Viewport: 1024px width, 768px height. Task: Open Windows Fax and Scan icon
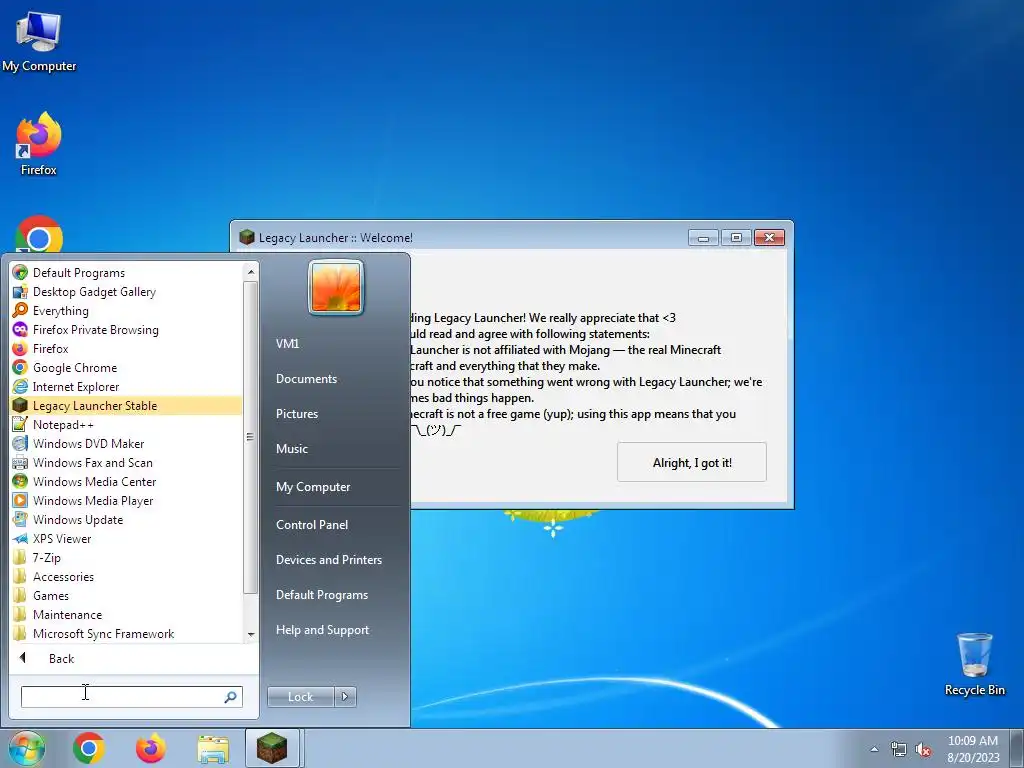20,462
